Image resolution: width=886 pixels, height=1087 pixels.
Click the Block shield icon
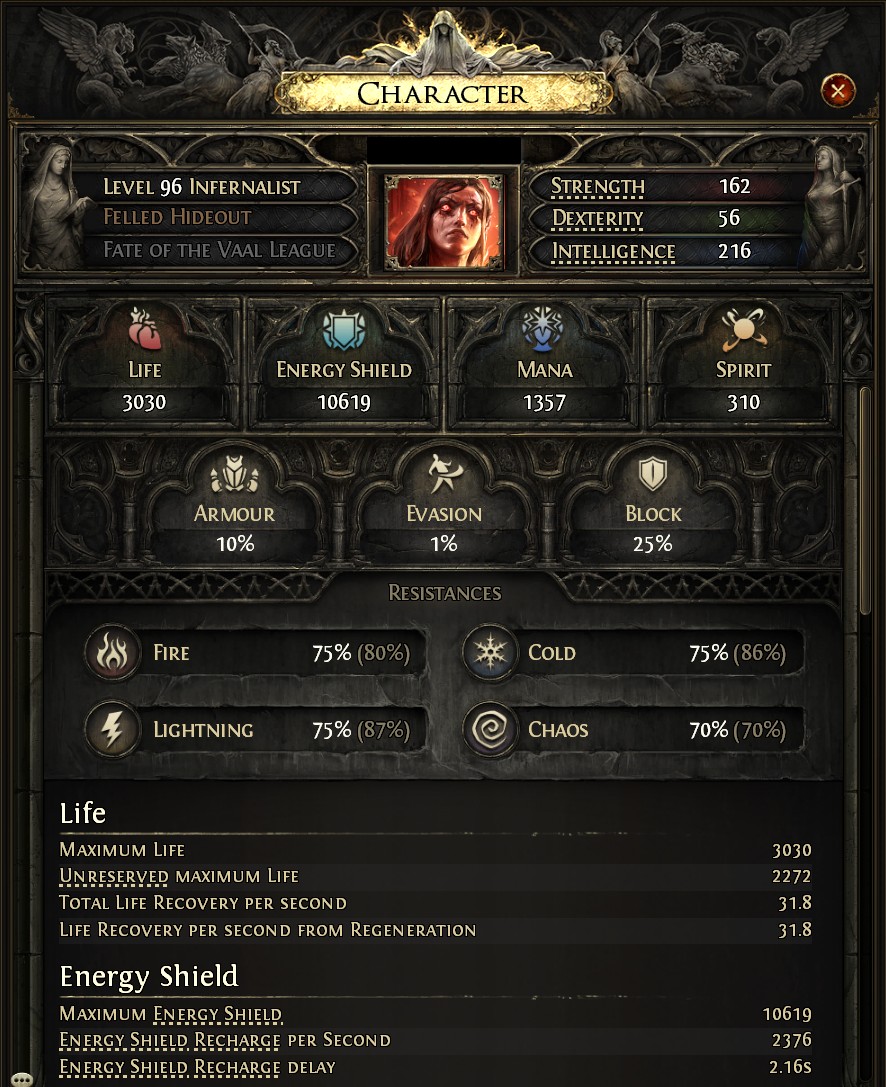pyautogui.click(x=652, y=474)
